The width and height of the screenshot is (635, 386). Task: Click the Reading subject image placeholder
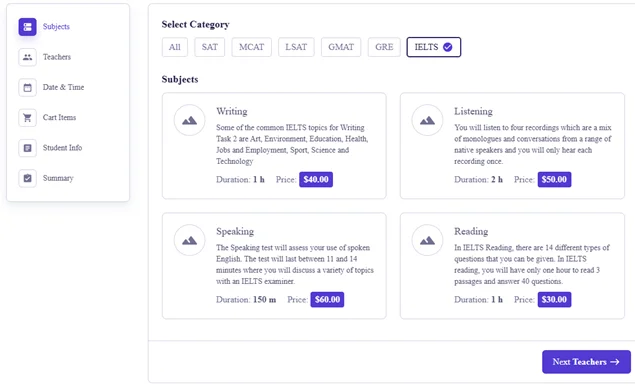click(x=427, y=240)
